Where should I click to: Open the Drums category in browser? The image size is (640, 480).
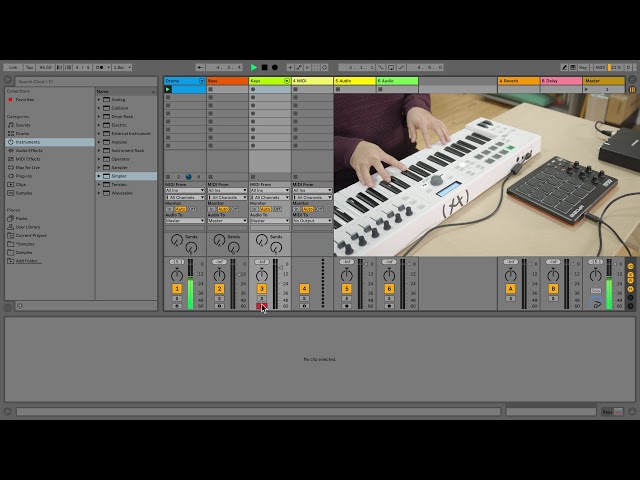pyautogui.click(x=22, y=133)
